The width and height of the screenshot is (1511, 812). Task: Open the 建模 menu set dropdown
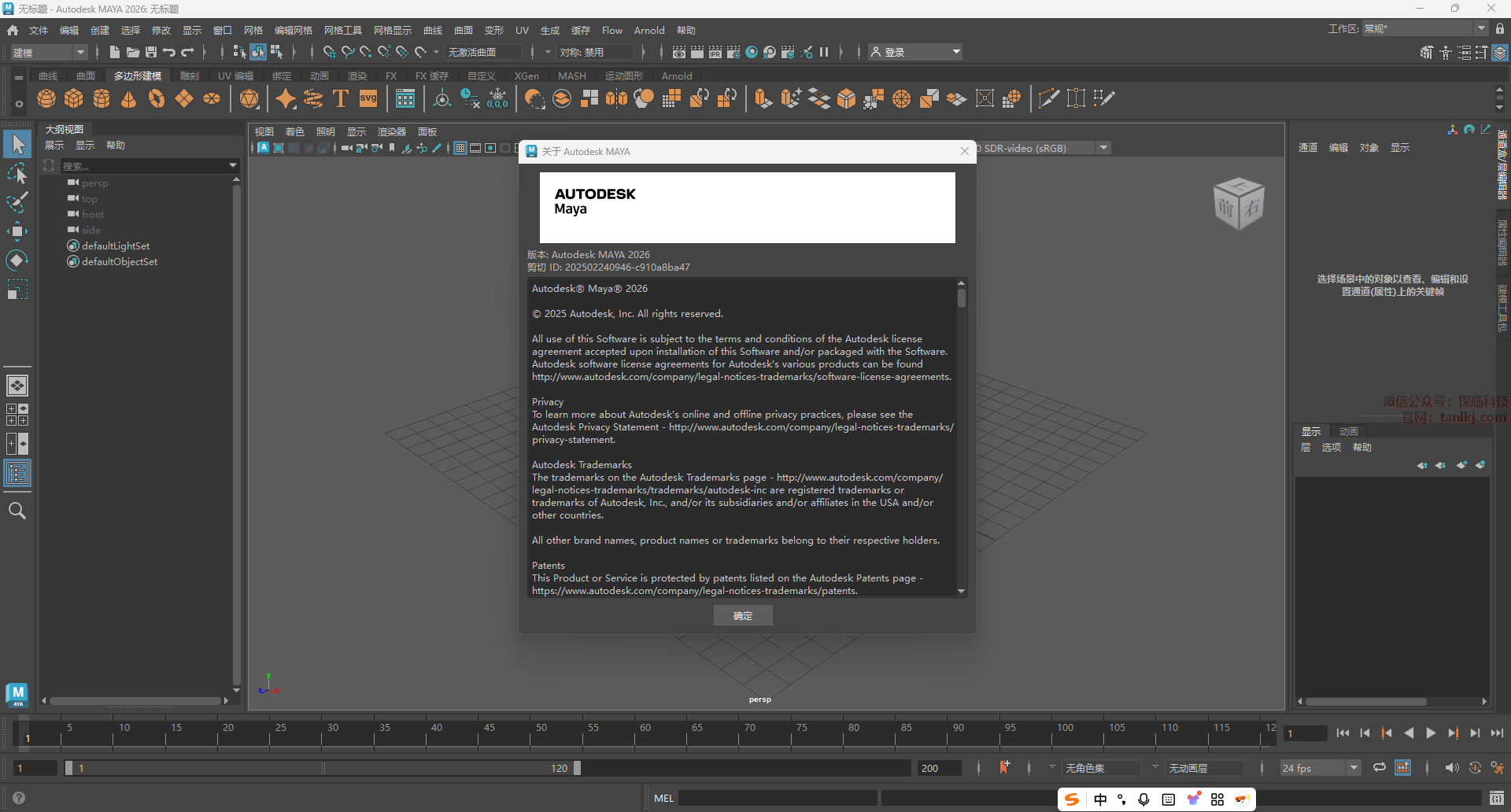49,53
